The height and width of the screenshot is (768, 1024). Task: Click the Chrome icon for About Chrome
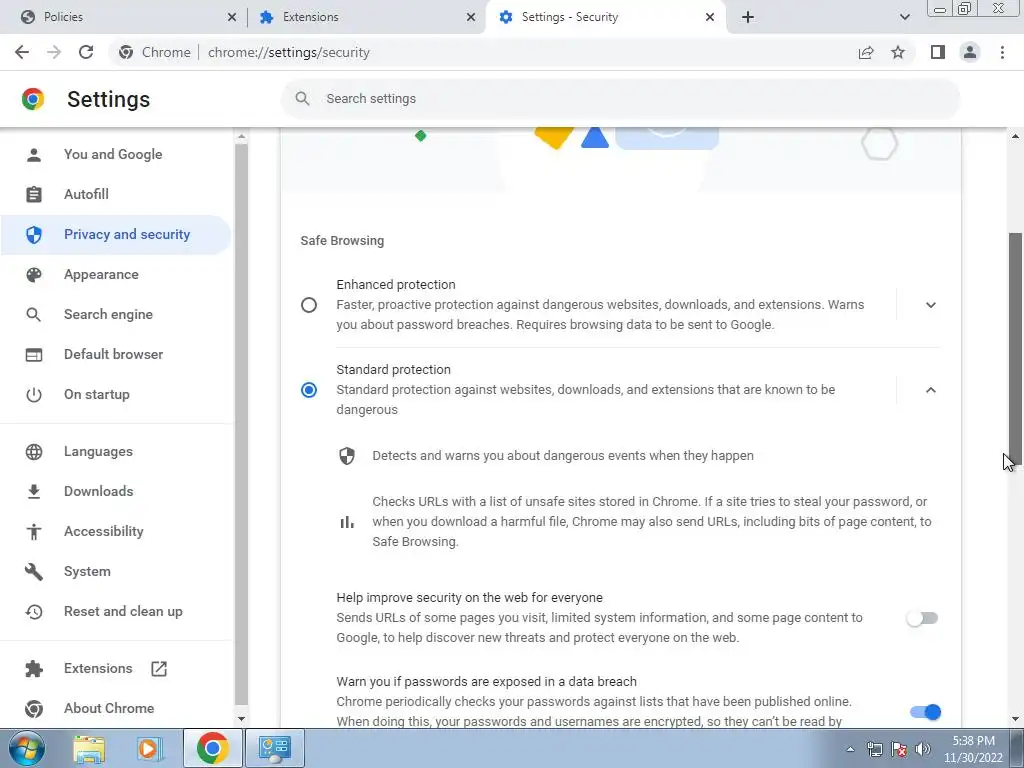pyautogui.click(x=34, y=709)
